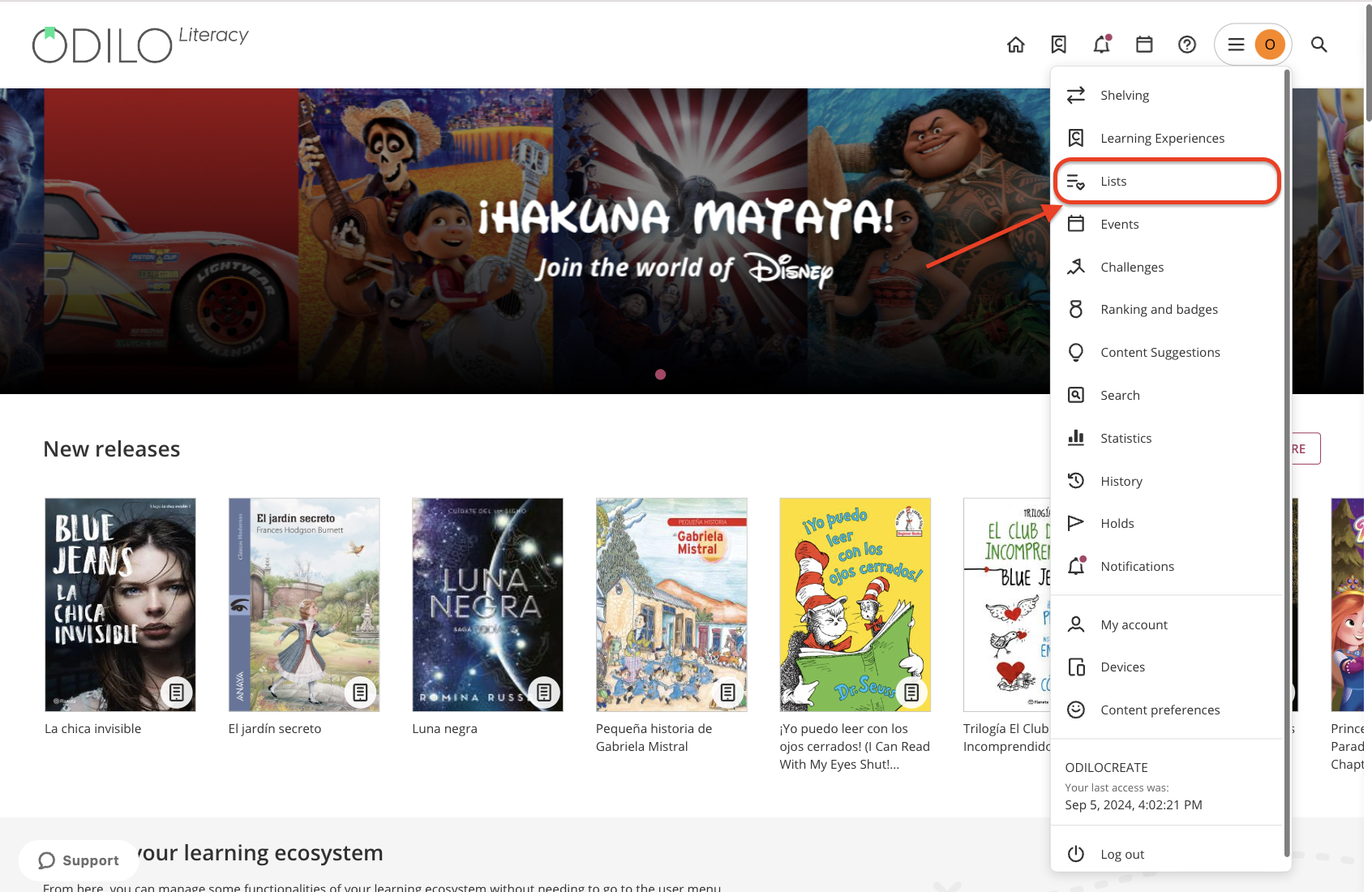Open Statistics from the menu
The height and width of the screenshot is (892, 1372).
1168,438
